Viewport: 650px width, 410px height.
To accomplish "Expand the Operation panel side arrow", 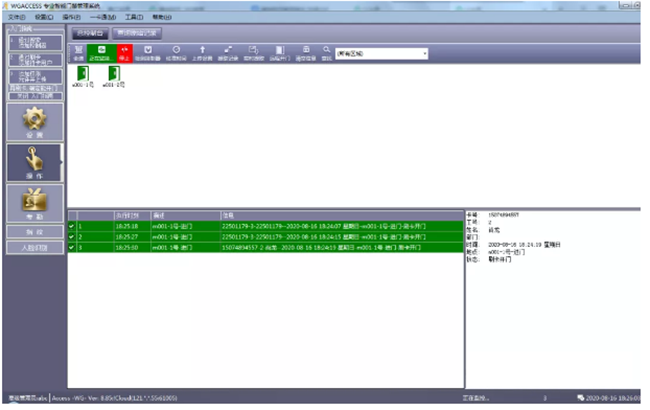I will tap(62, 160).
